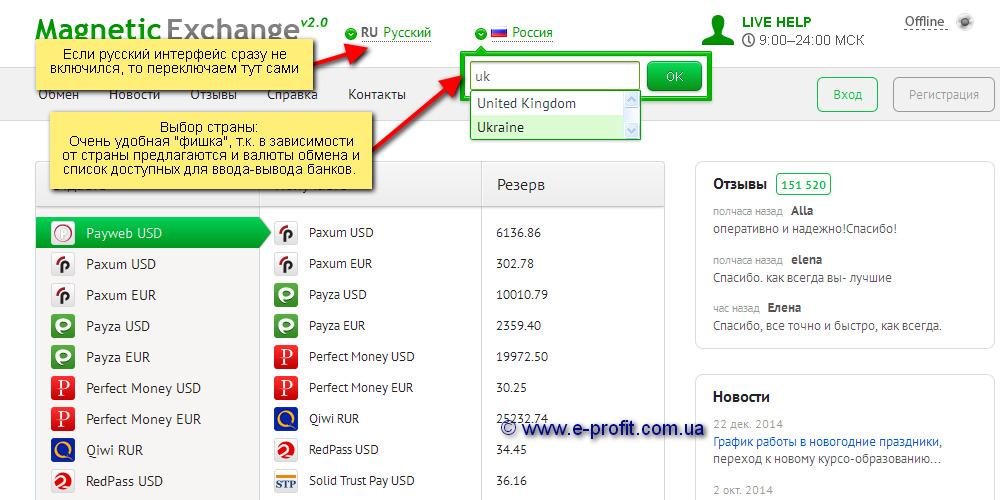The width and height of the screenshot is (1000, 500).
Task: Click Perfect Money USD icon in left column
Action: [x=62, y=388]
